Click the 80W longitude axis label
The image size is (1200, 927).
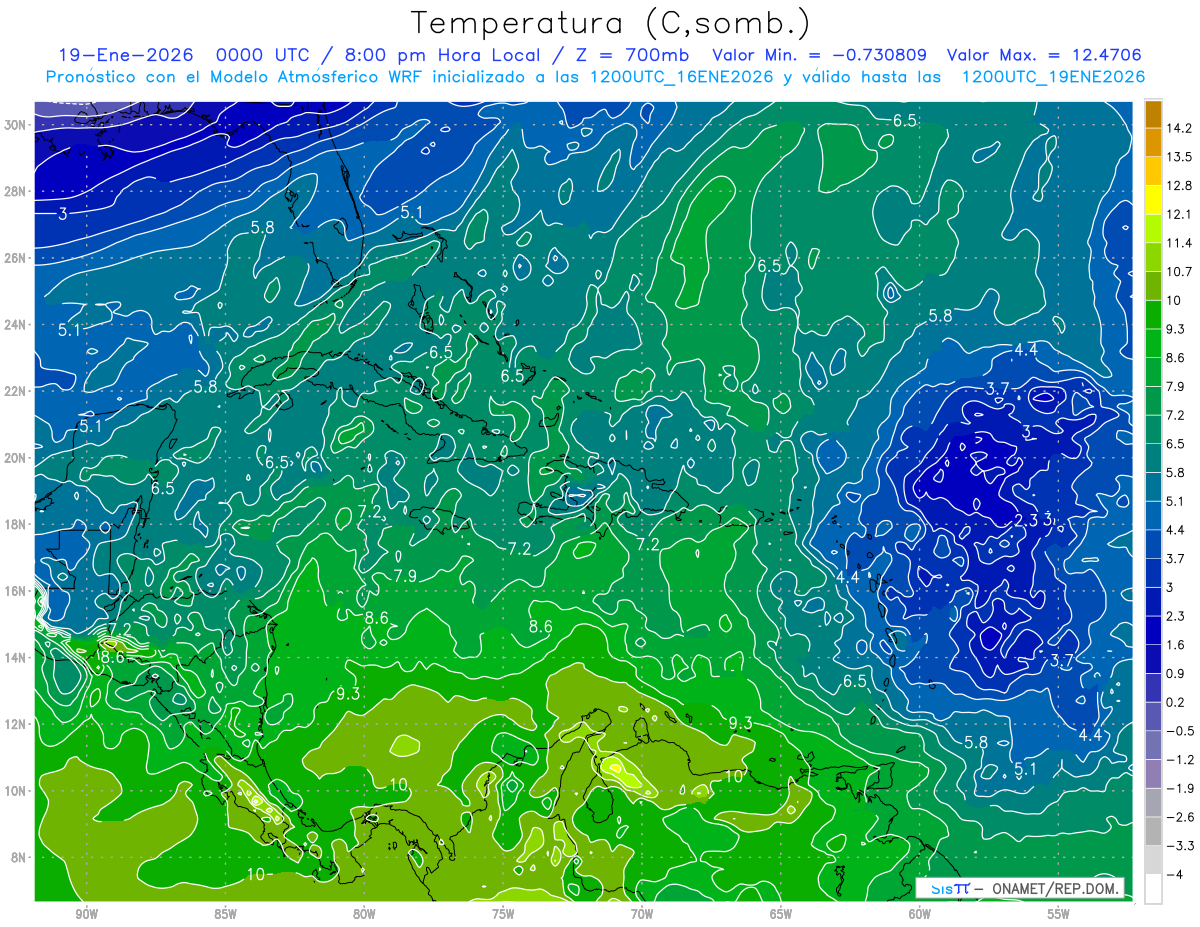(x=364, y=913)
